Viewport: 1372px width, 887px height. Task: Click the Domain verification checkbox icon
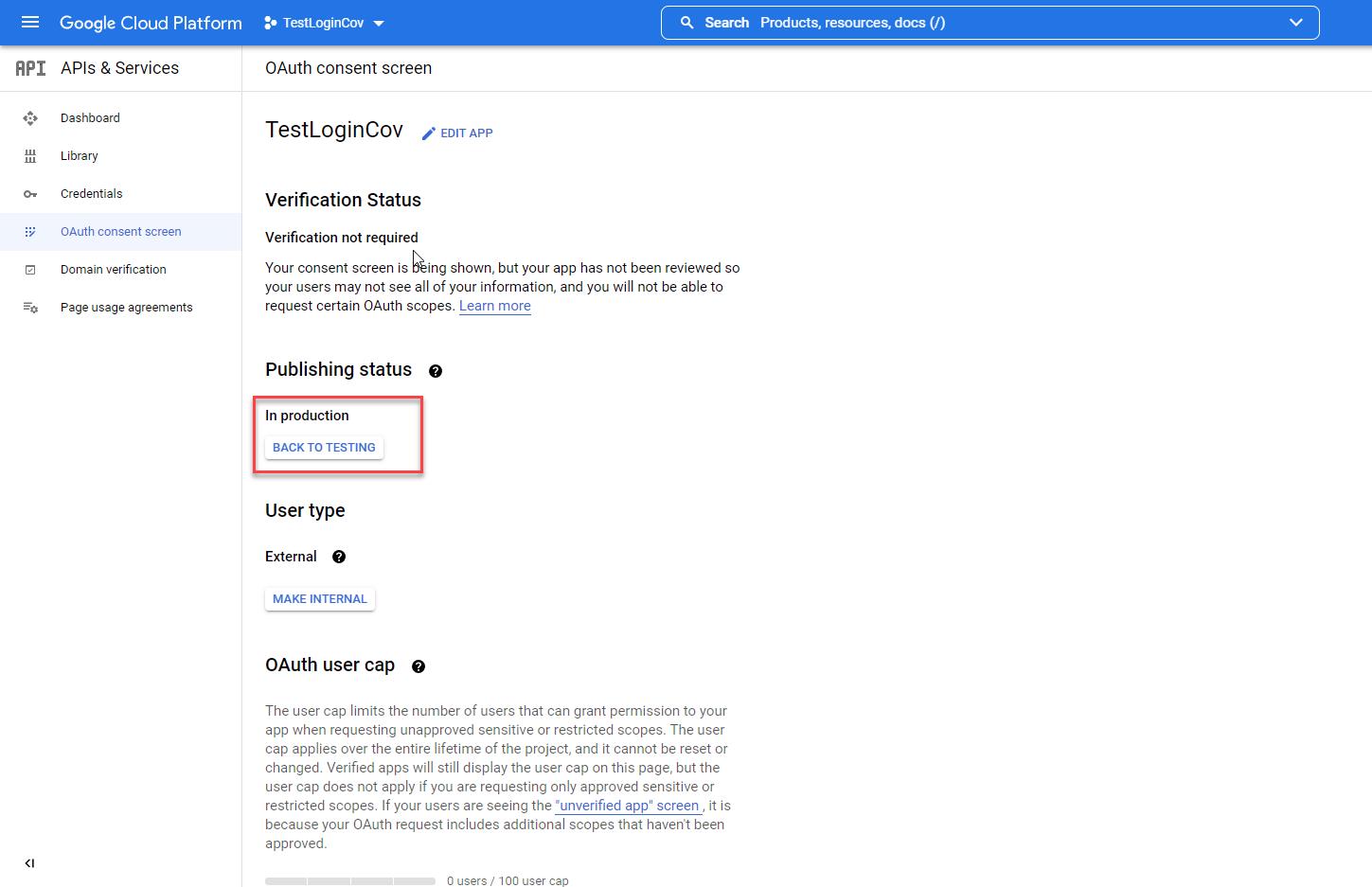point(30,270)
